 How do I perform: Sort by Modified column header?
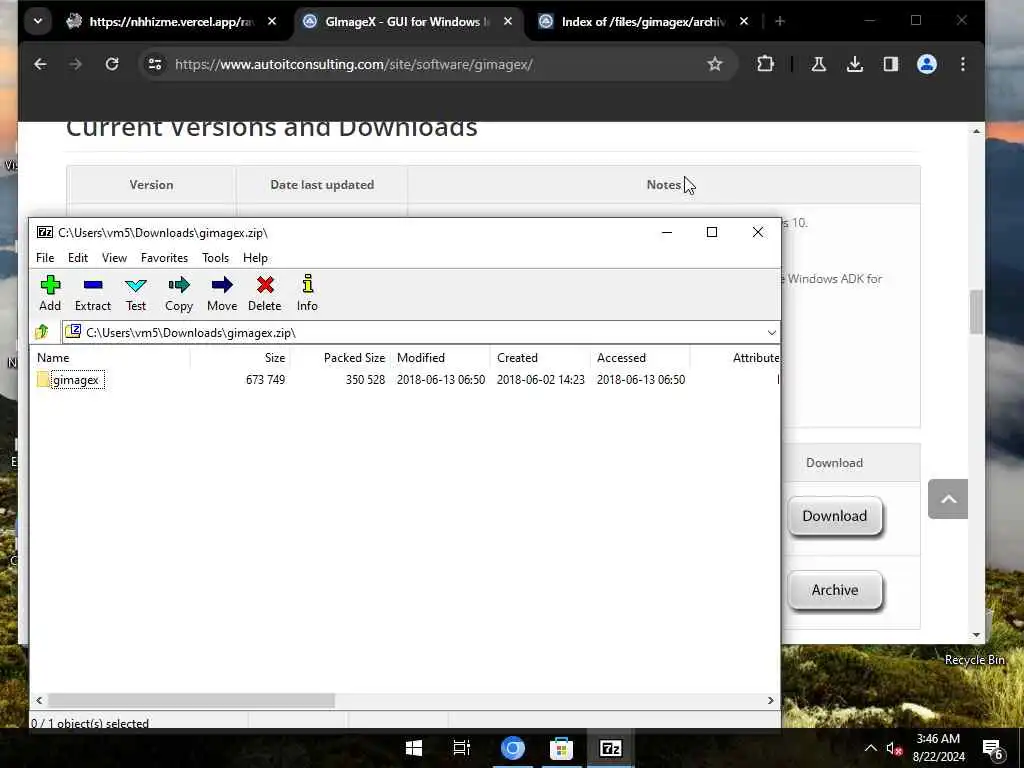pos(440,358)
